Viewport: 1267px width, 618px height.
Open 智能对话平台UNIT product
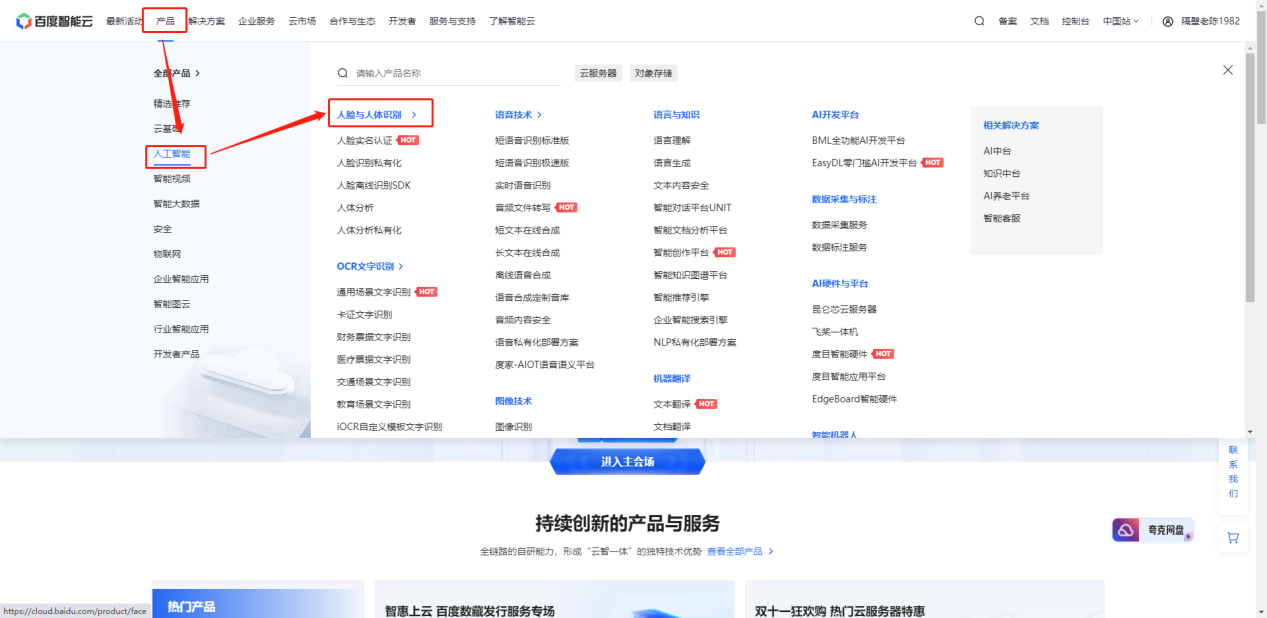click(x=693, y=208)
